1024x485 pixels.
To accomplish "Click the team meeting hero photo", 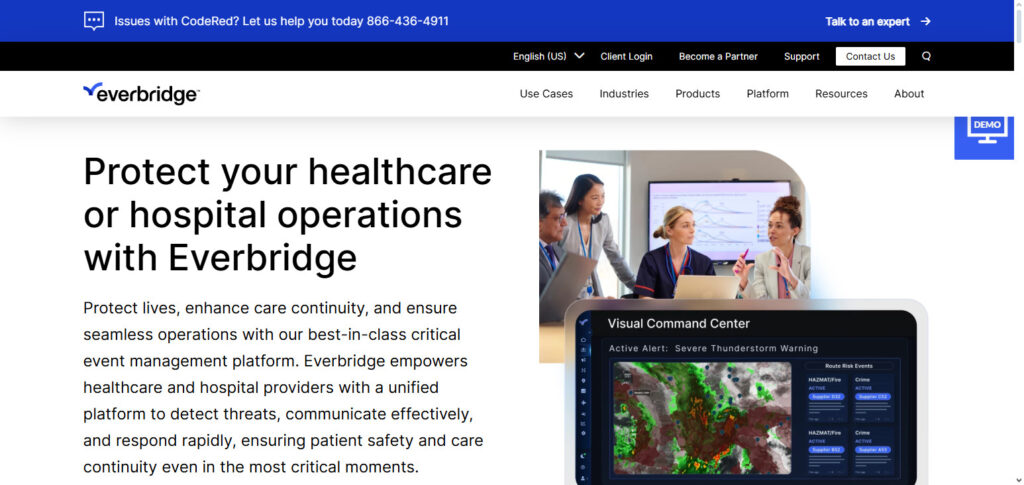I will coord(675,225).
